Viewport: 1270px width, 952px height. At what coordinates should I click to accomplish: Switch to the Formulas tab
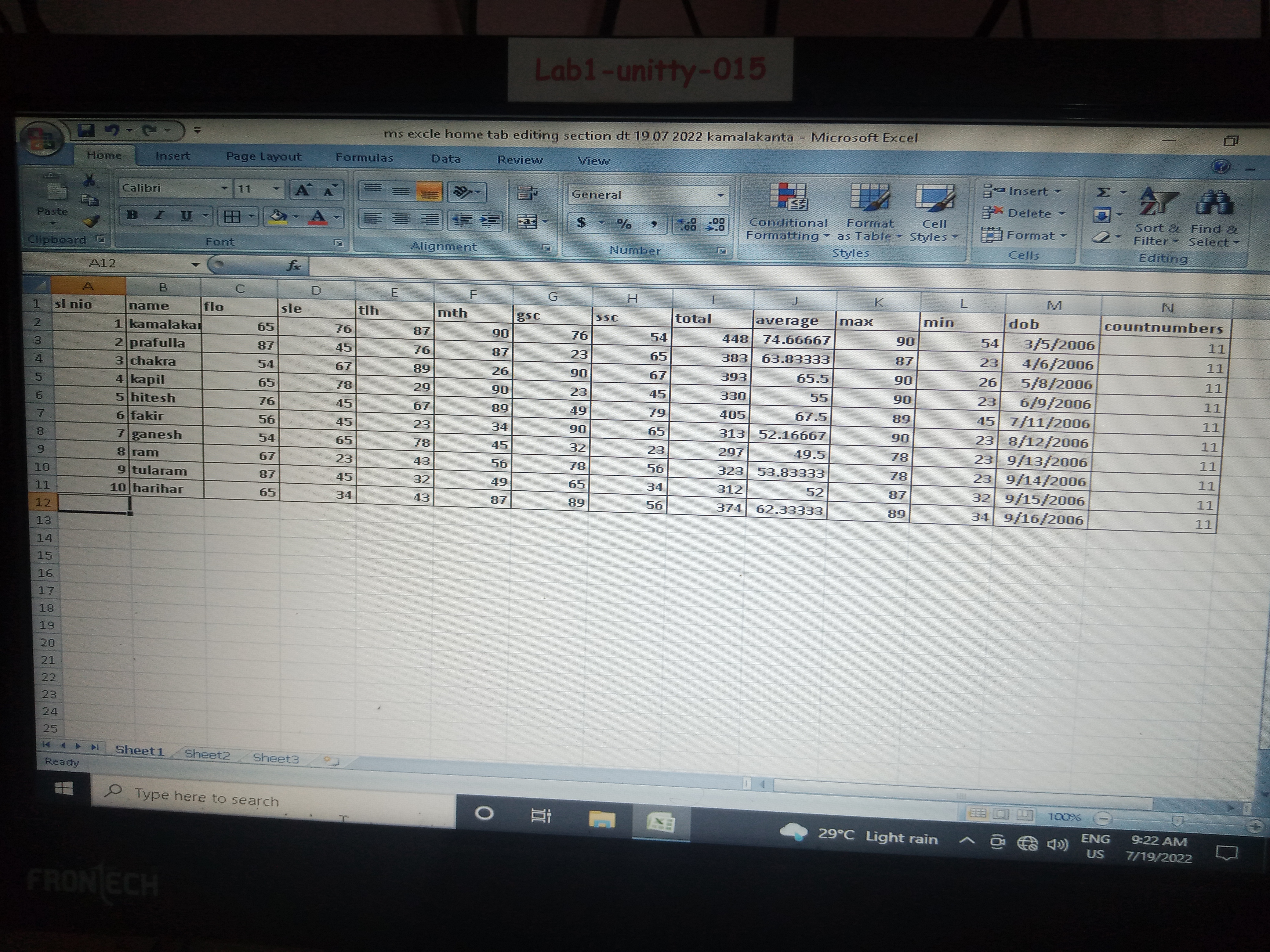364,157
